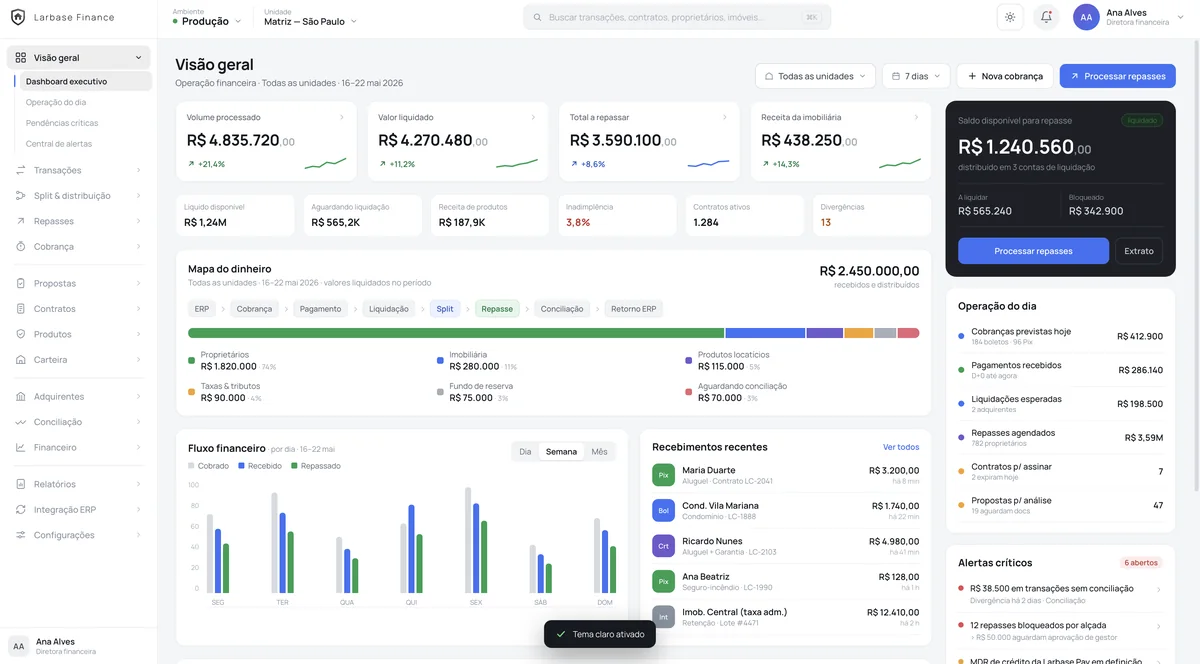The image size is (1200, 664).
Task: Expand Contratos chevron in sidebar
Action: [x=138, y=309]
